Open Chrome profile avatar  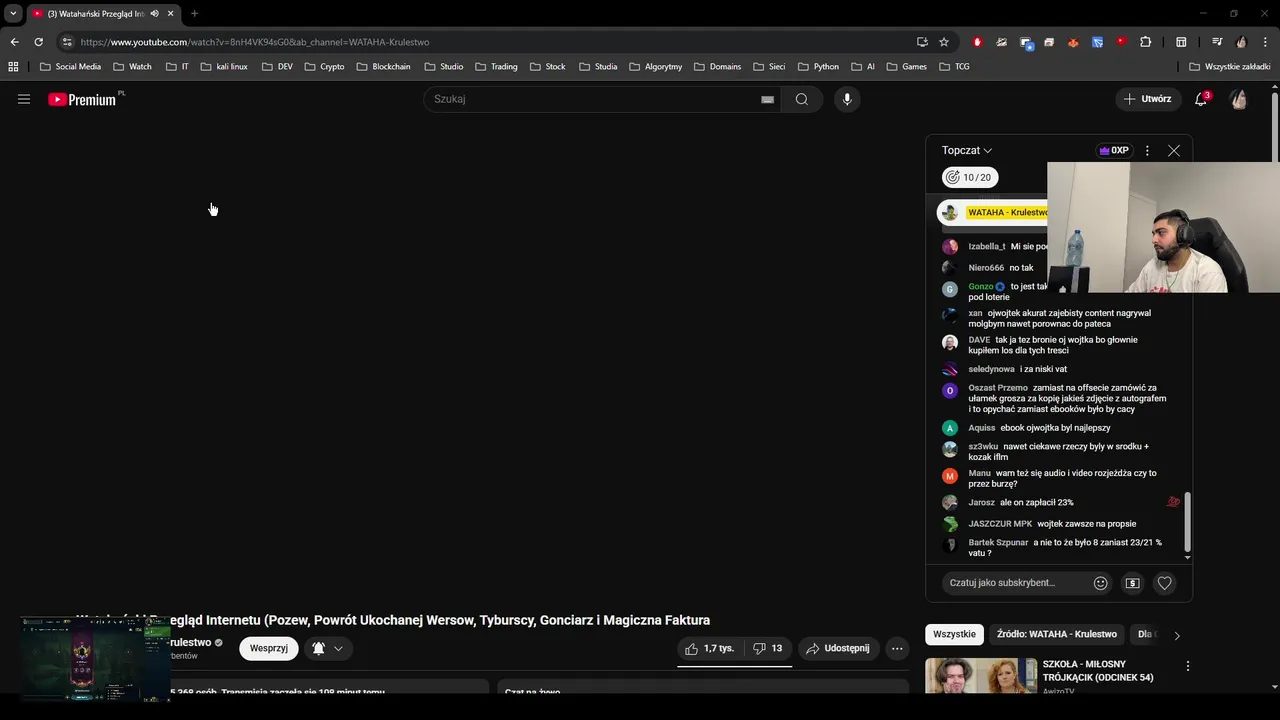[1241, 42]
